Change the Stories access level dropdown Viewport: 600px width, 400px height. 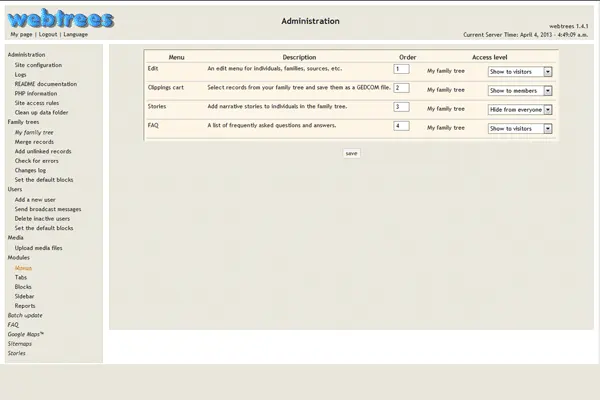pos(520,109)
